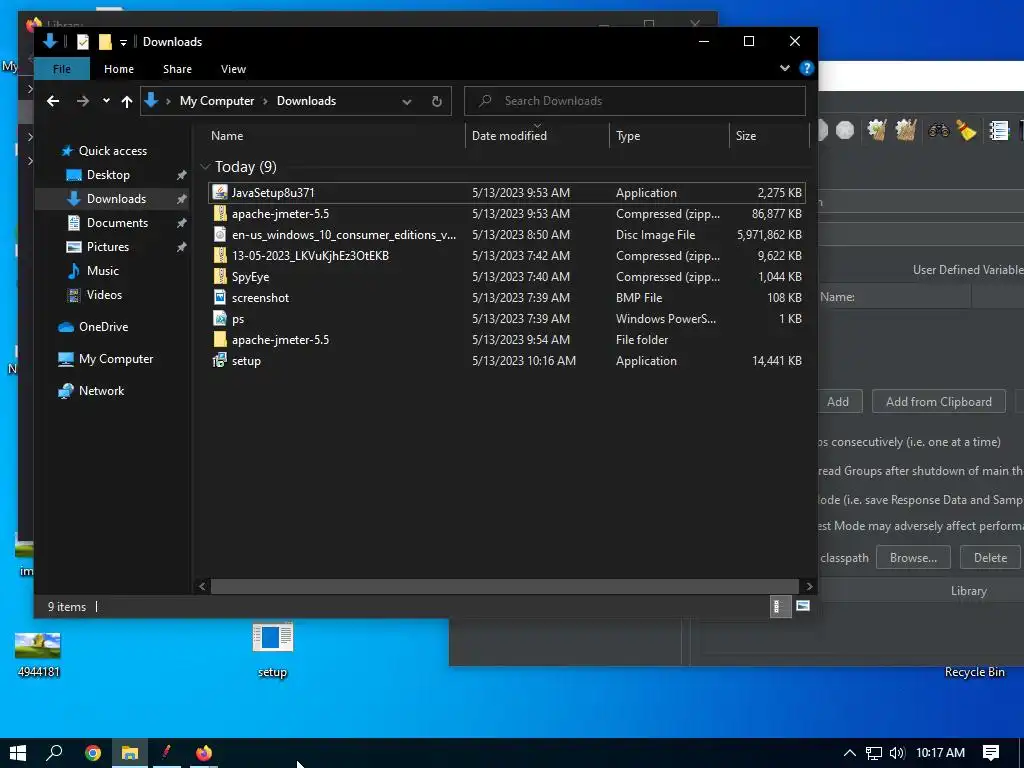Viewport: 1024px width, 768px height.
Task: Select the screenshot BMP file
Action: pyautogui.click(x=507, y=297)
